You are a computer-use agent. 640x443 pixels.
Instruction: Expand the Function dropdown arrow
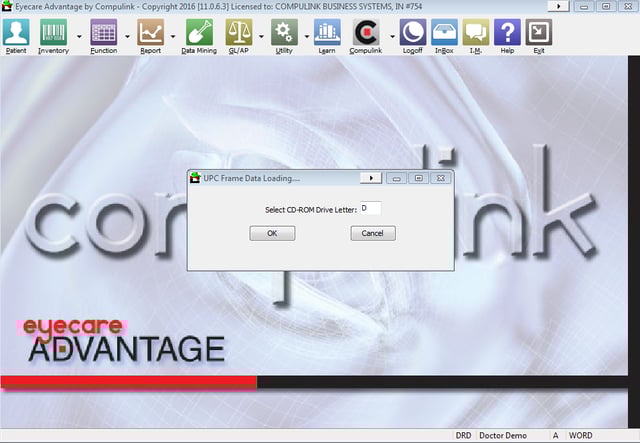click(127, 36)
